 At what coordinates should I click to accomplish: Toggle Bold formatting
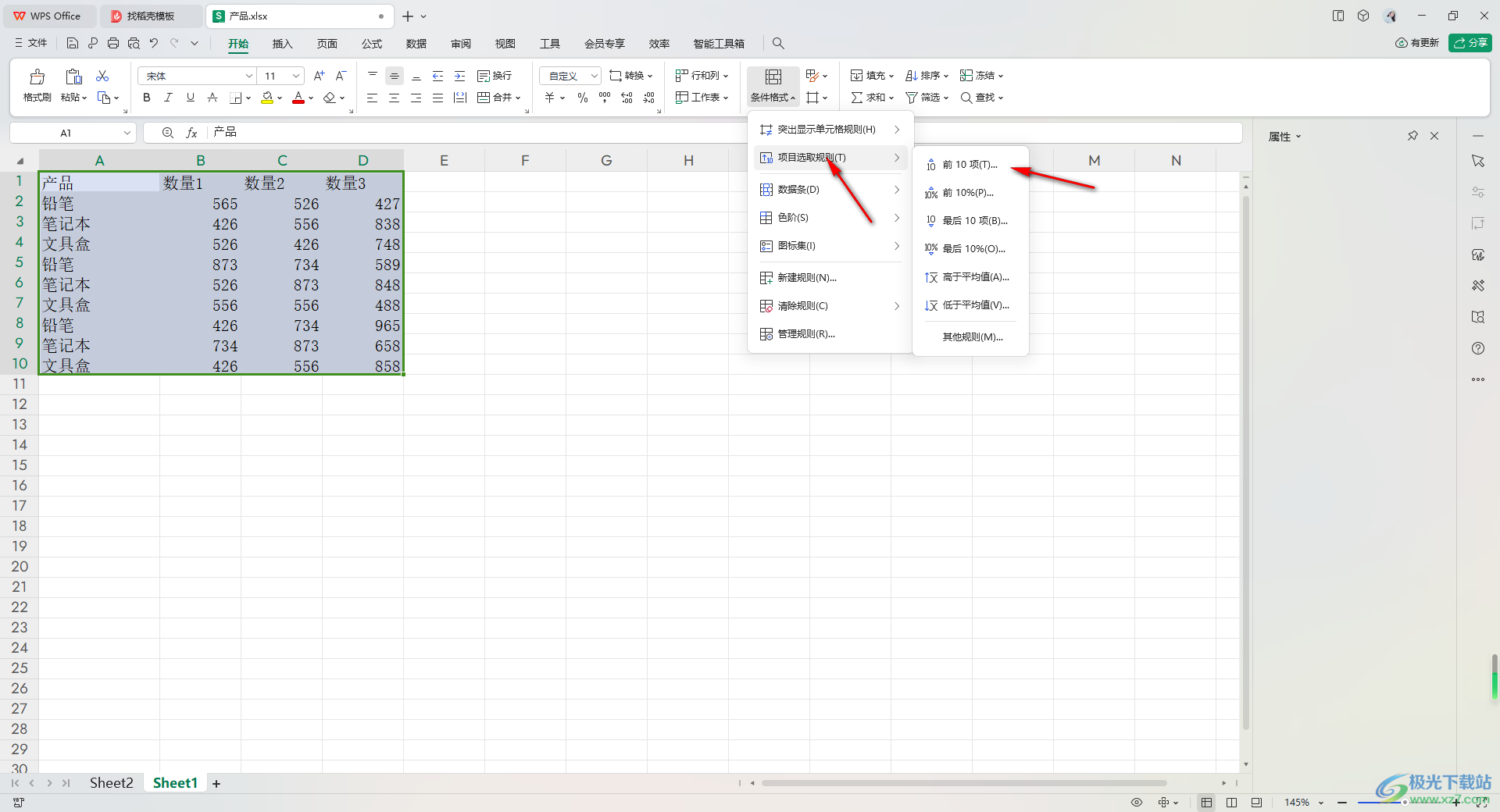click(146, 98)
